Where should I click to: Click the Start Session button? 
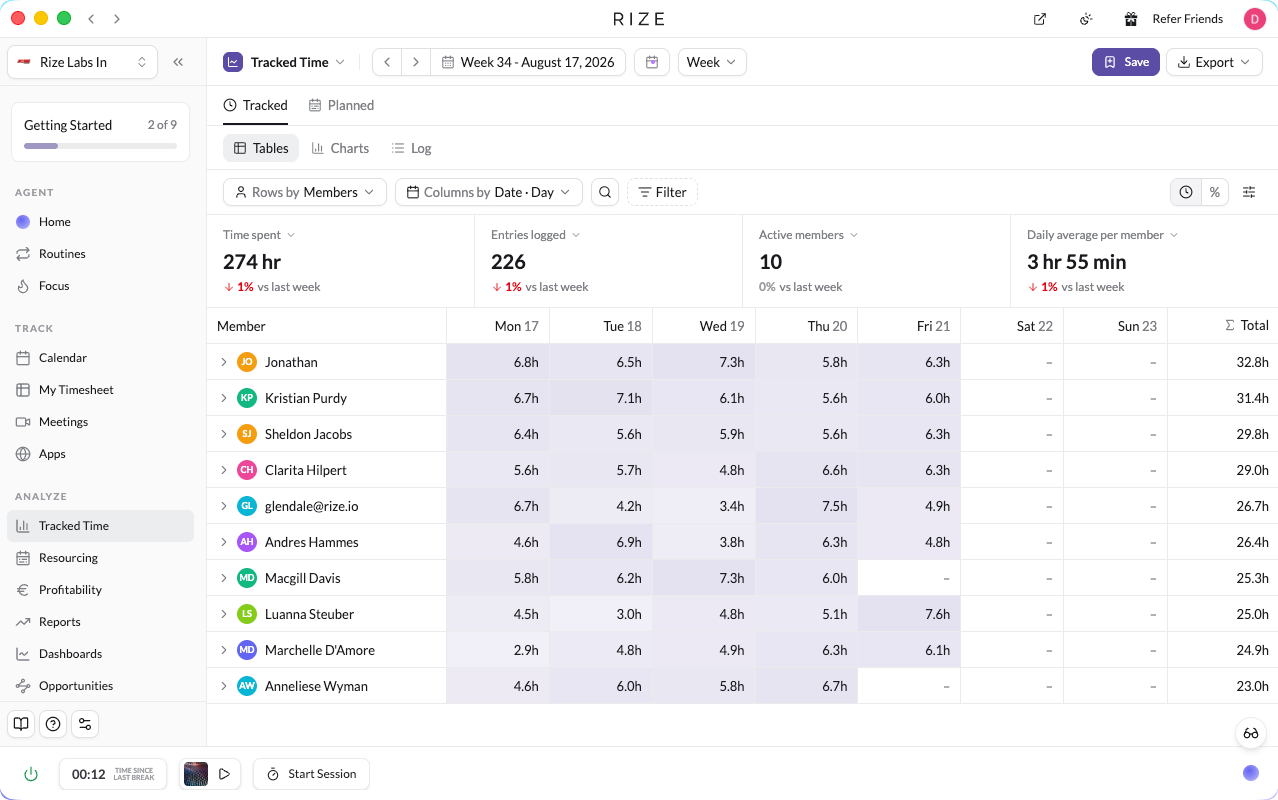[x=311, y=774]
